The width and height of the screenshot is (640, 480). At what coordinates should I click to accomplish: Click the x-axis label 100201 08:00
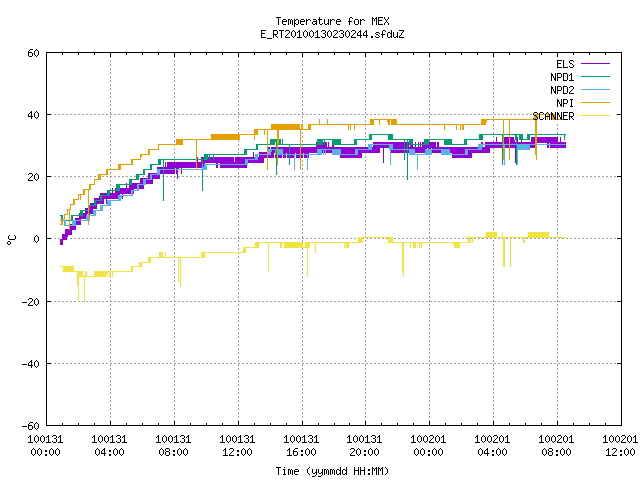pos(556,446)
